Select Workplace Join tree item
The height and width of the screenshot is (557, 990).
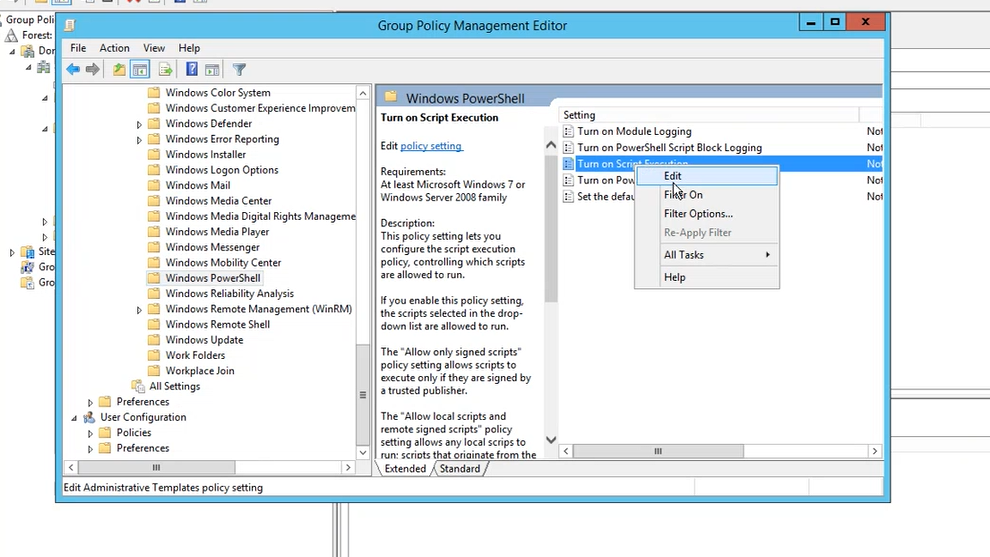point(200,371)
